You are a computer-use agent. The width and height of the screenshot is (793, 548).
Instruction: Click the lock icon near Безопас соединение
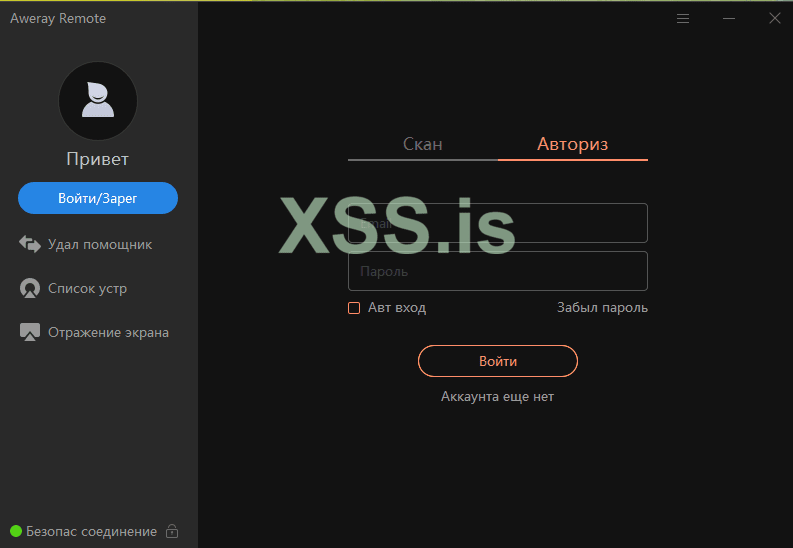(172, 531)
